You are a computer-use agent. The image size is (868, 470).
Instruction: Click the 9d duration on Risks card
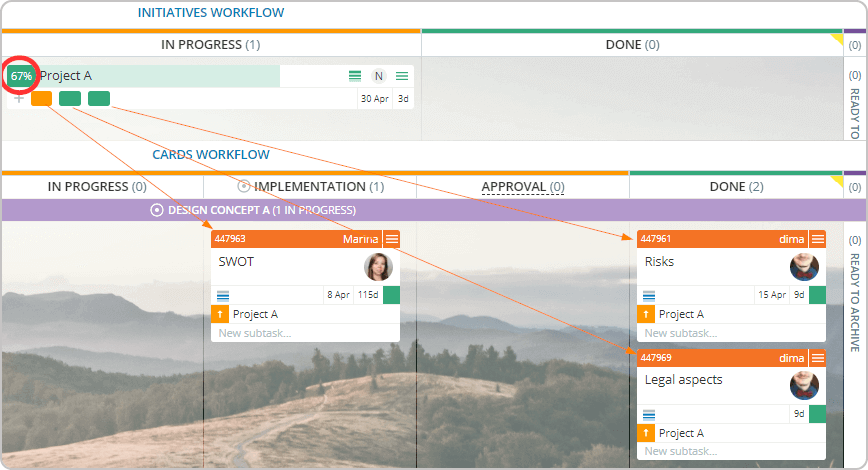tap(799, 295)
